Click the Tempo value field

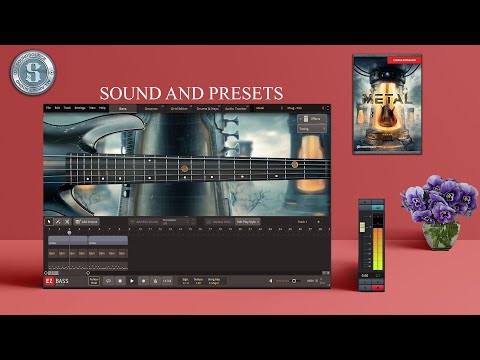198,281
